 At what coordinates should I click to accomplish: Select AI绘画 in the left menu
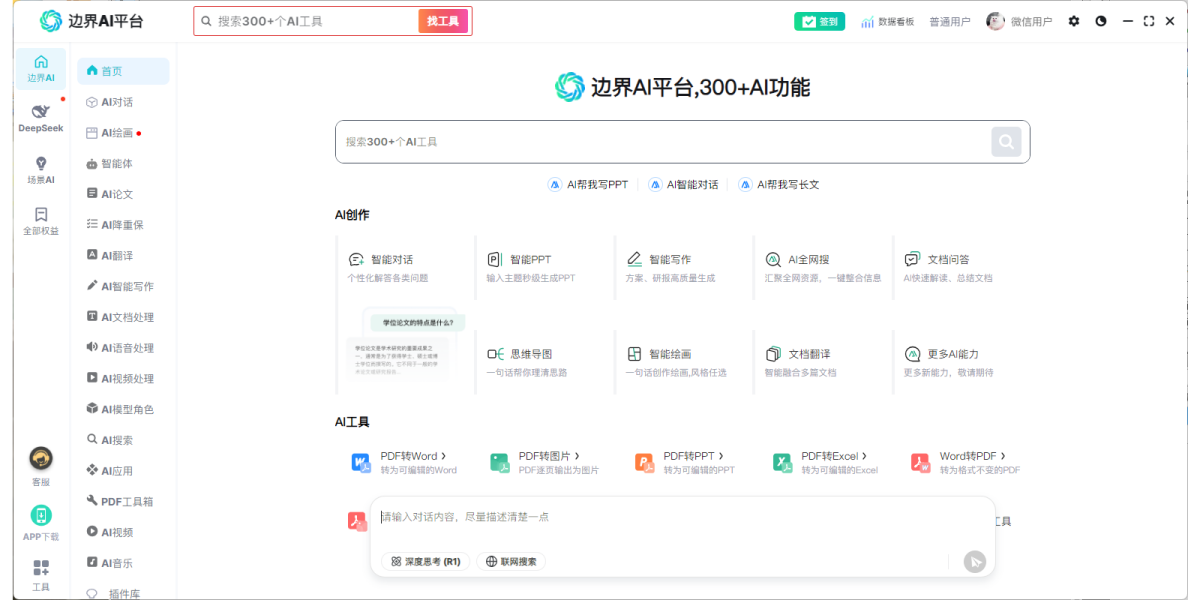tap(116, 133)
